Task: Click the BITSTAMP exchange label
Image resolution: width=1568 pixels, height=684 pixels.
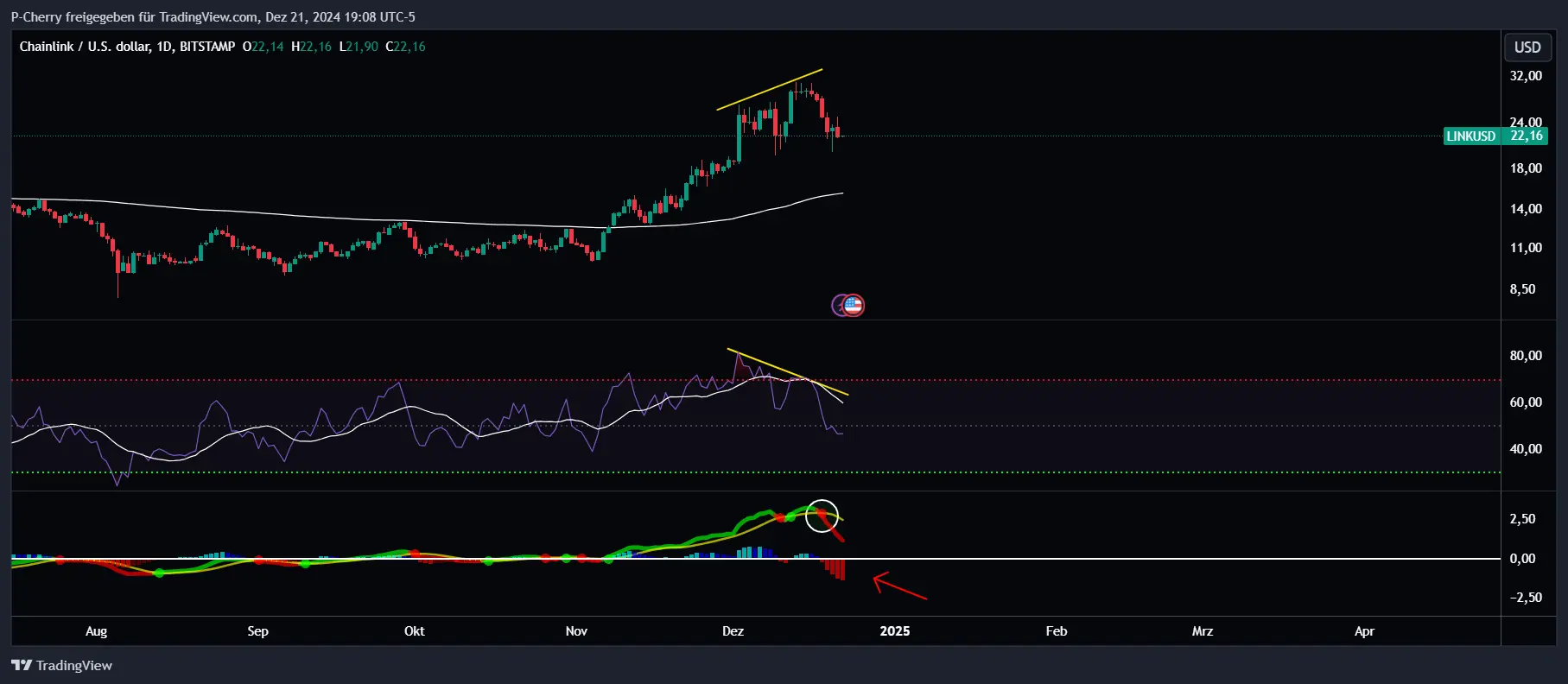Action: tap(207, 47)
